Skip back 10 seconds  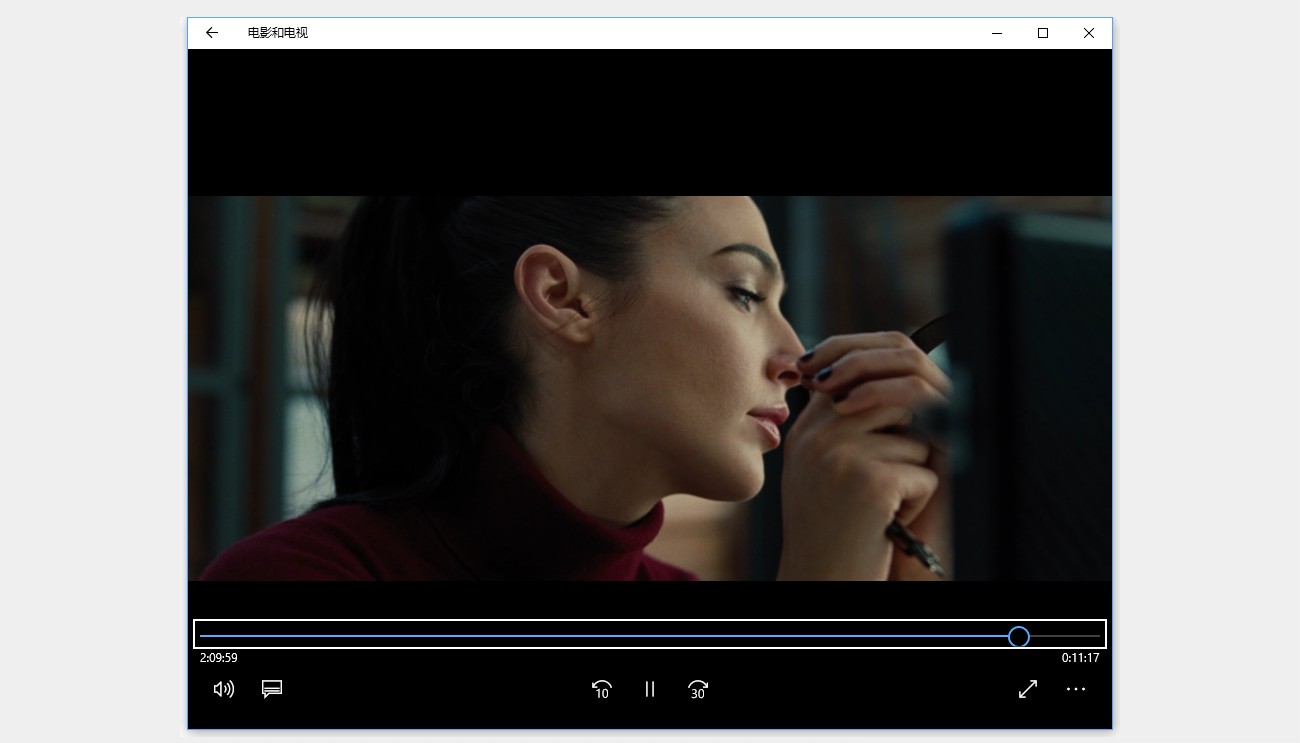tap(602, 689)
